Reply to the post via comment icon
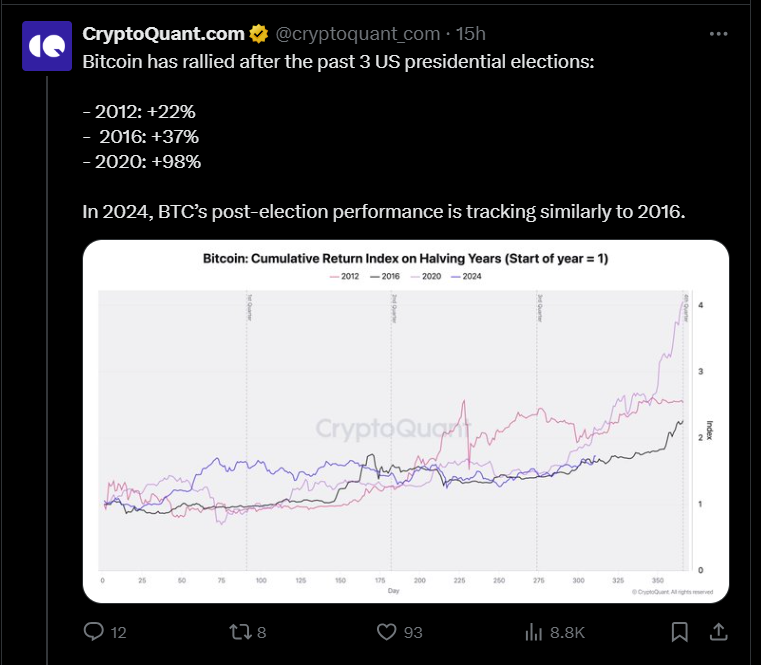This screenshot has width=761, height=665. coord(94,632)
